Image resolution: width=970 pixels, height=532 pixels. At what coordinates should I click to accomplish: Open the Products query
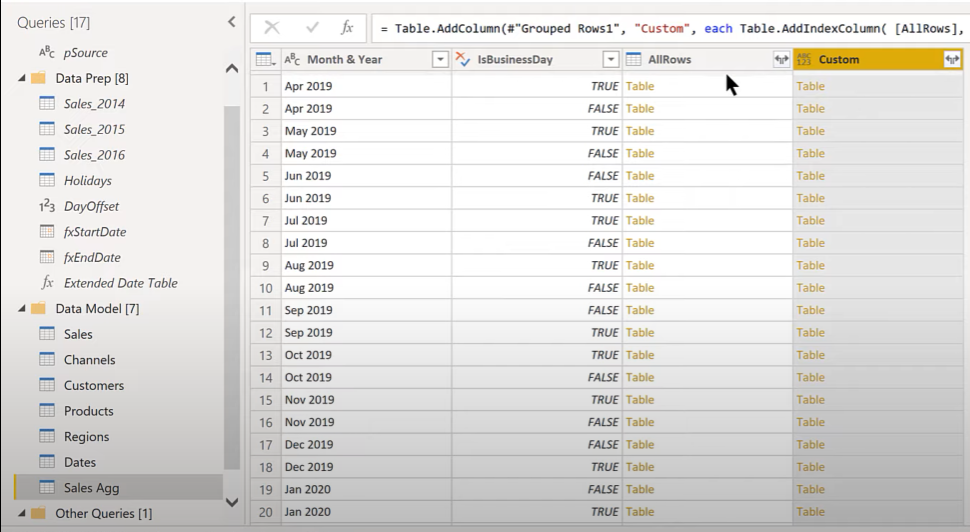88,411
